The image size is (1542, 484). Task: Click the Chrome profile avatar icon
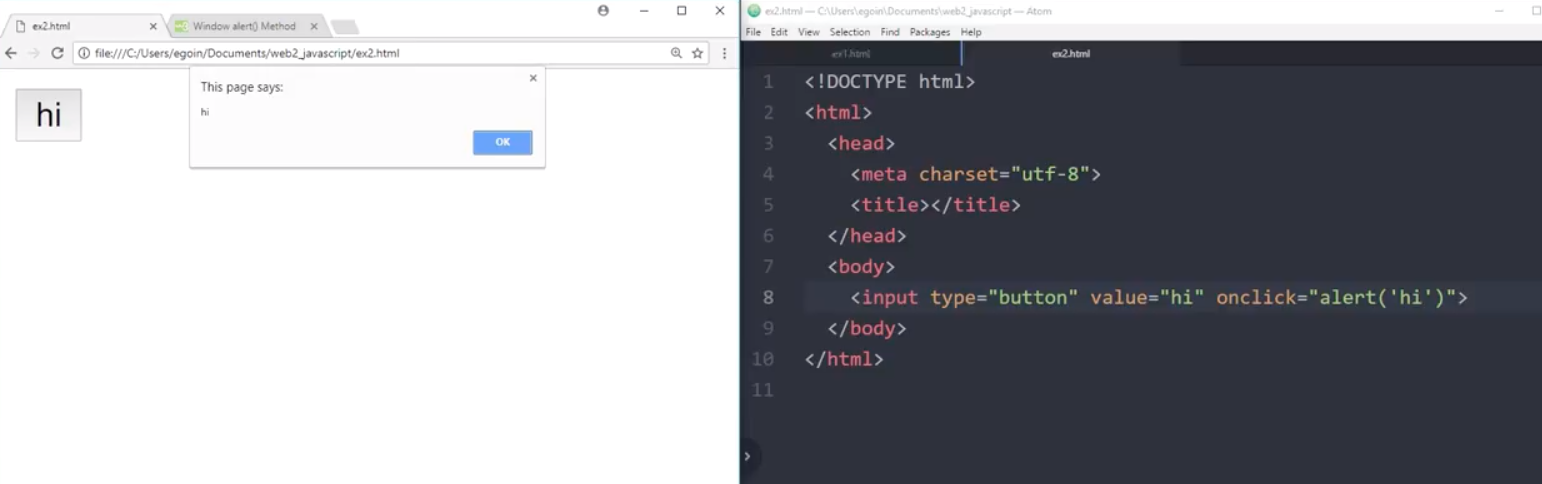[603, 10]
